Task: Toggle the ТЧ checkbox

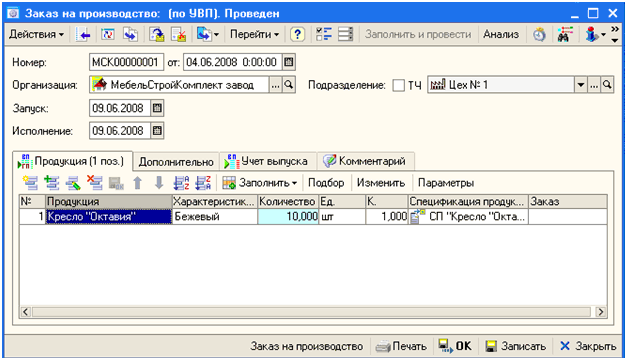Action: pos(398,85)
